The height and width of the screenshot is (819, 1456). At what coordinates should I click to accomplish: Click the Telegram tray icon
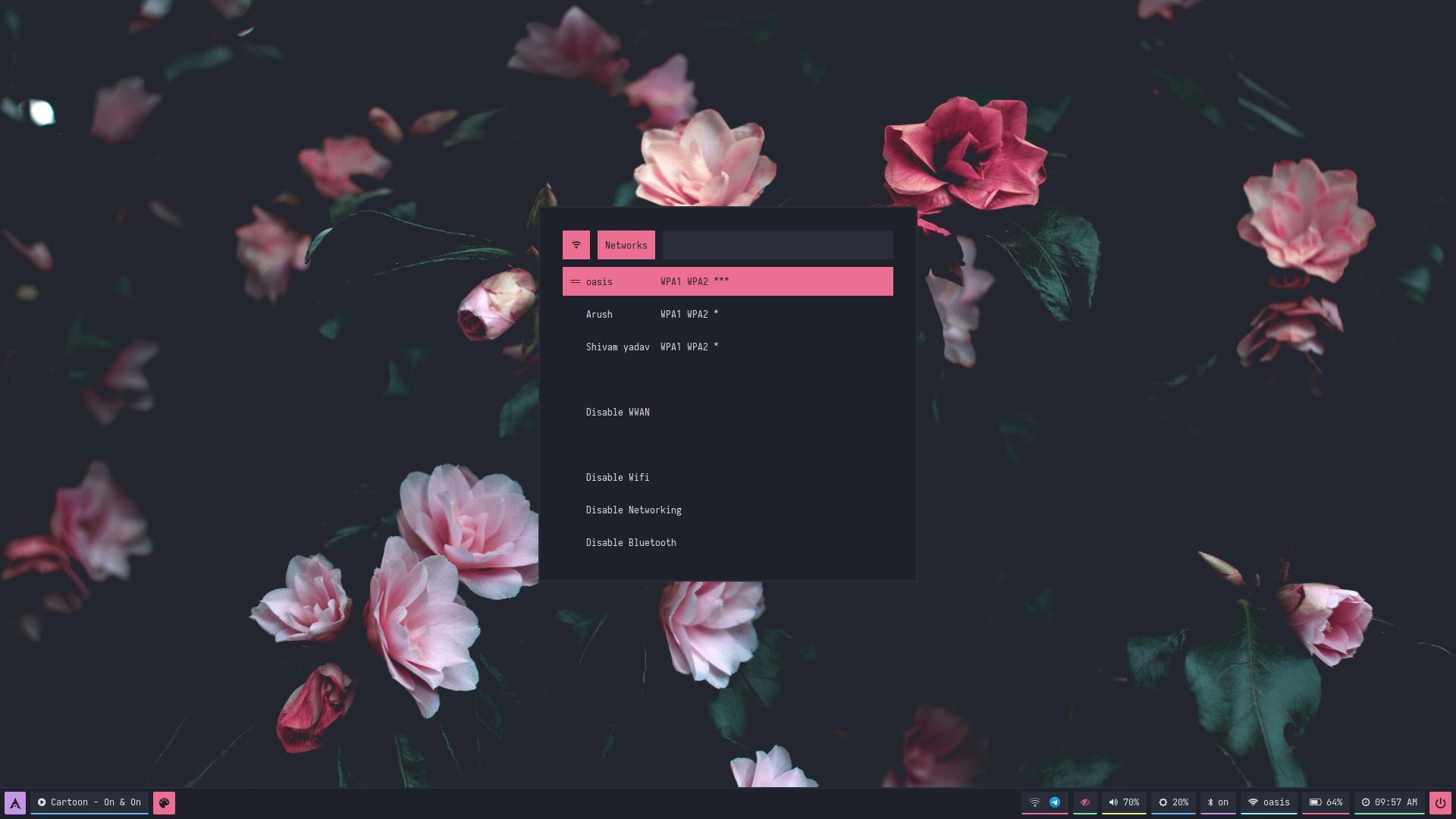[x=1055, y=802]
